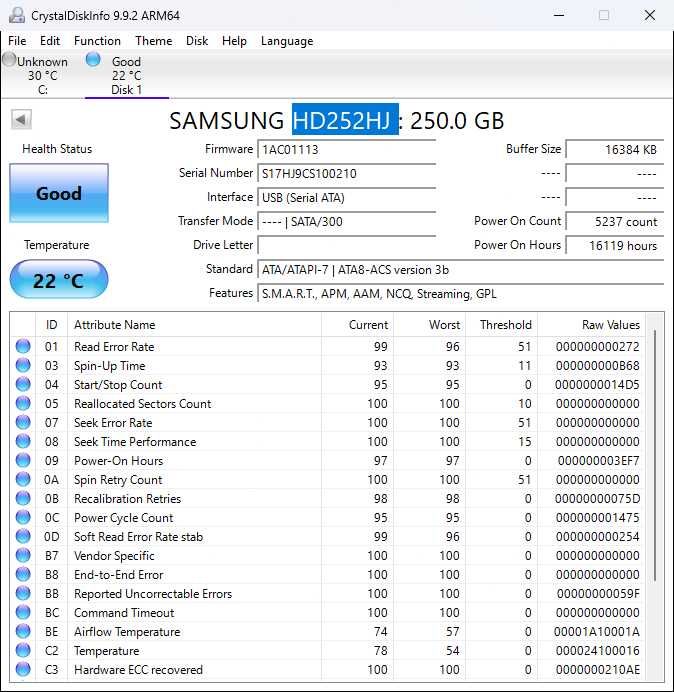Click the Serial Number field S17HJ9CS100210
674x692 pixels.
click(346, 173)
